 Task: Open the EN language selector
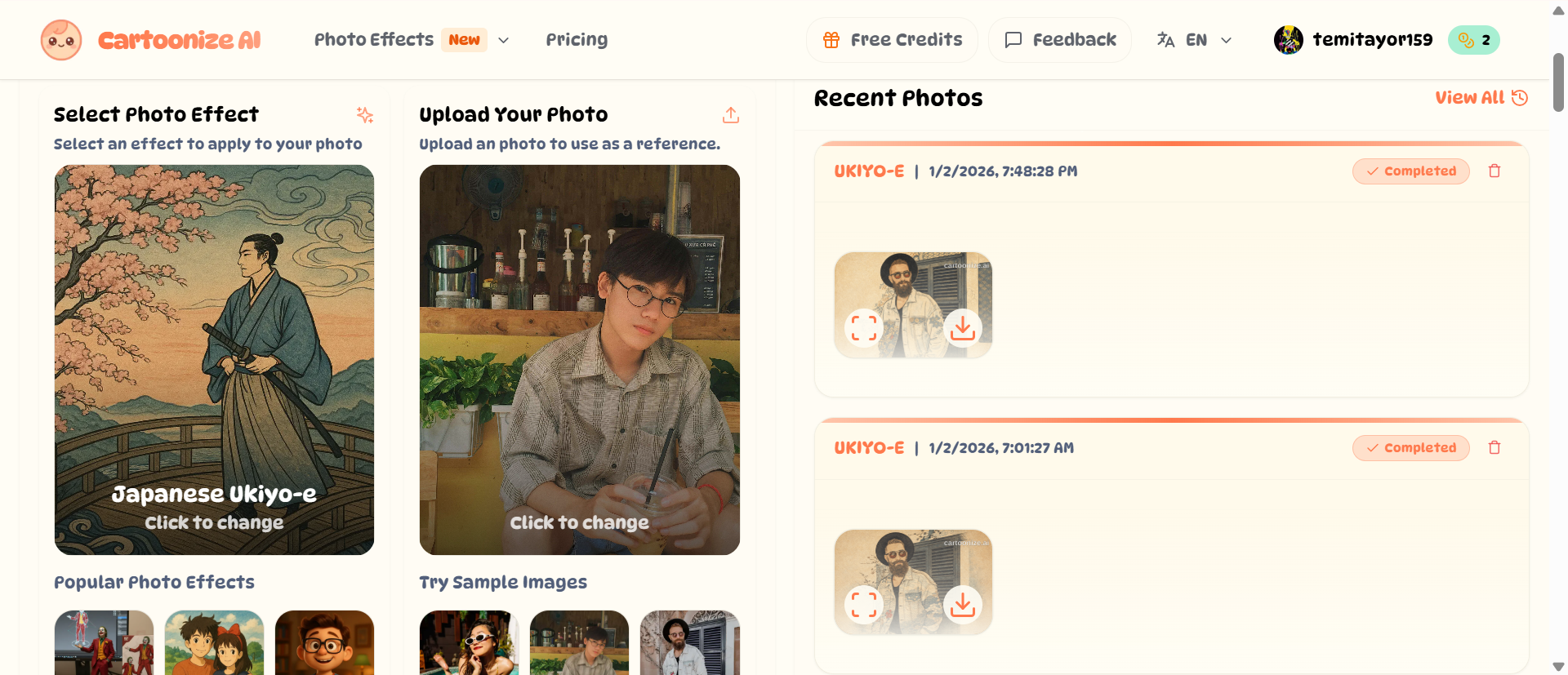point(1195,40)
